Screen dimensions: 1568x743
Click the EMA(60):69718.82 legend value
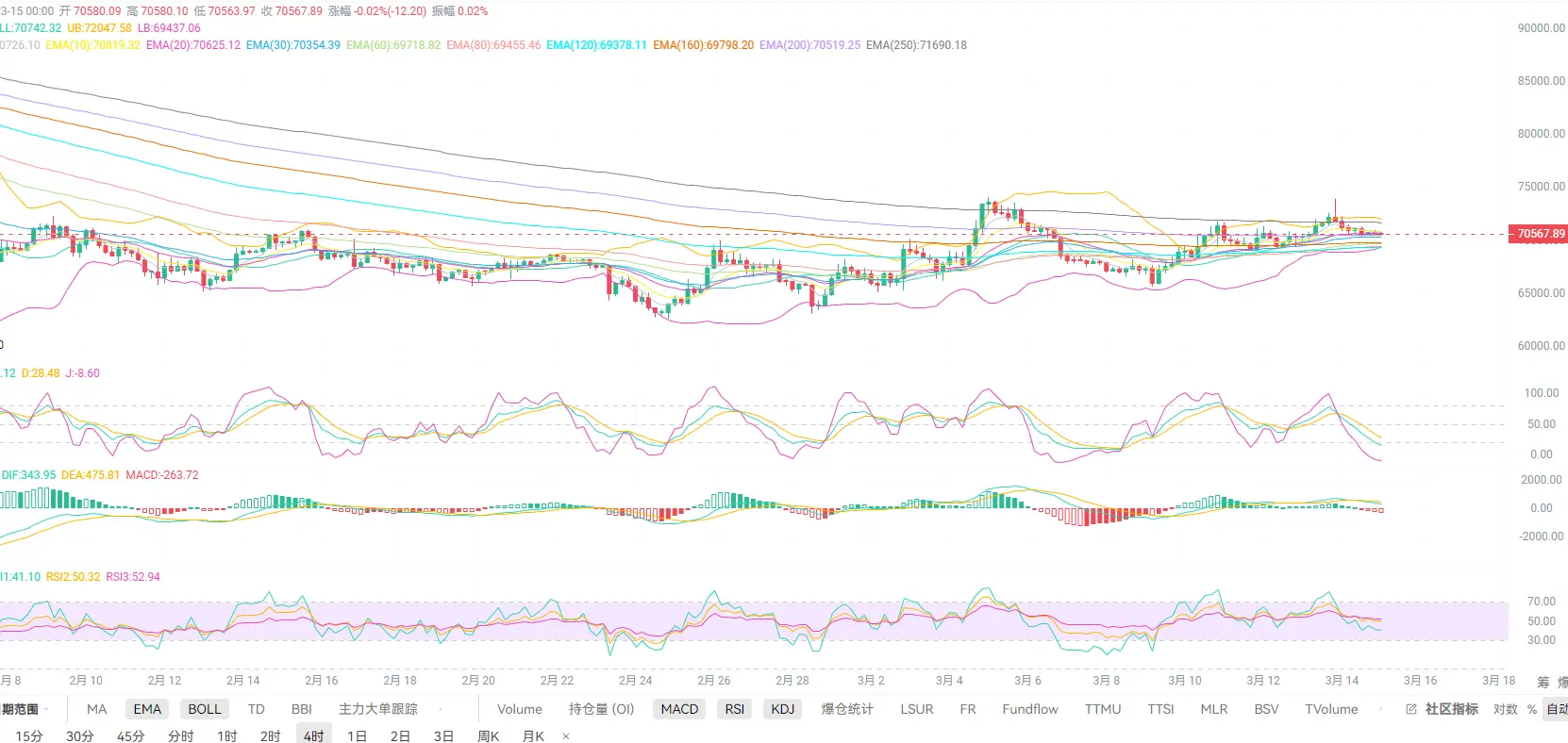coord(393,45)
